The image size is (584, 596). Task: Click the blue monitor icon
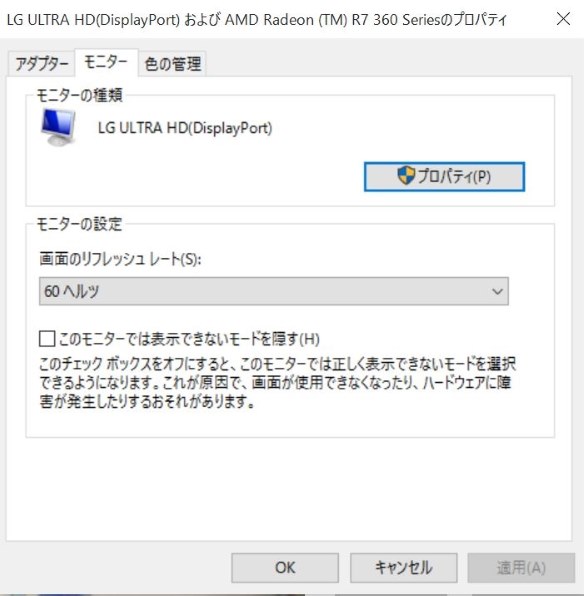click(58, 127)
